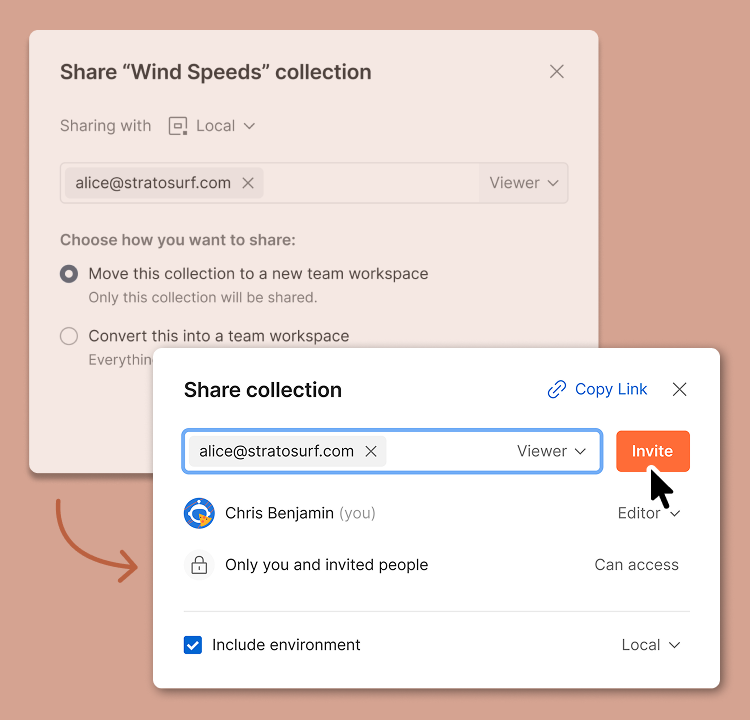750x720 pixels.
Task: Click inside the Share collection email input field
Action: tap(445, 451)
